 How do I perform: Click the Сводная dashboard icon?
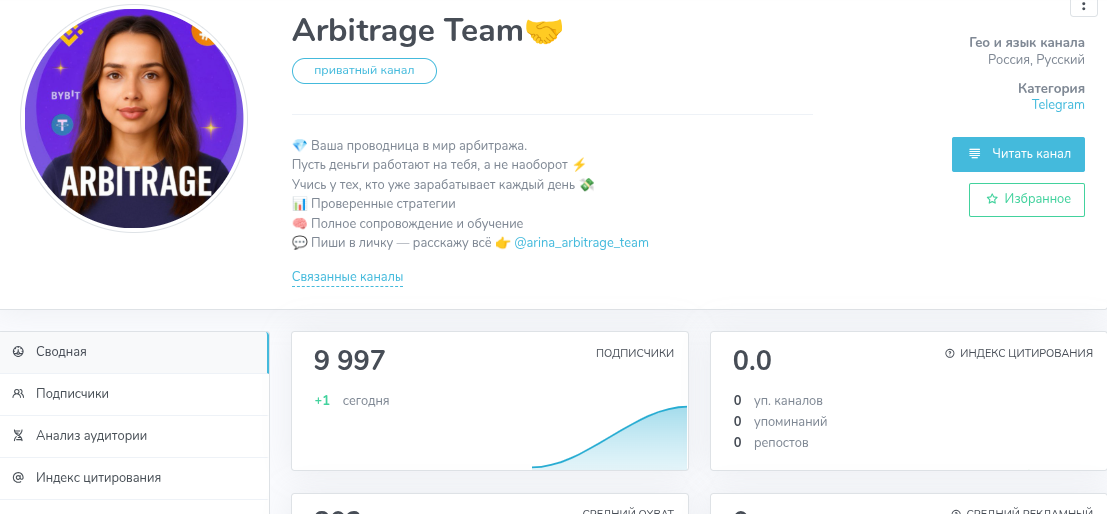coord(18,352)
